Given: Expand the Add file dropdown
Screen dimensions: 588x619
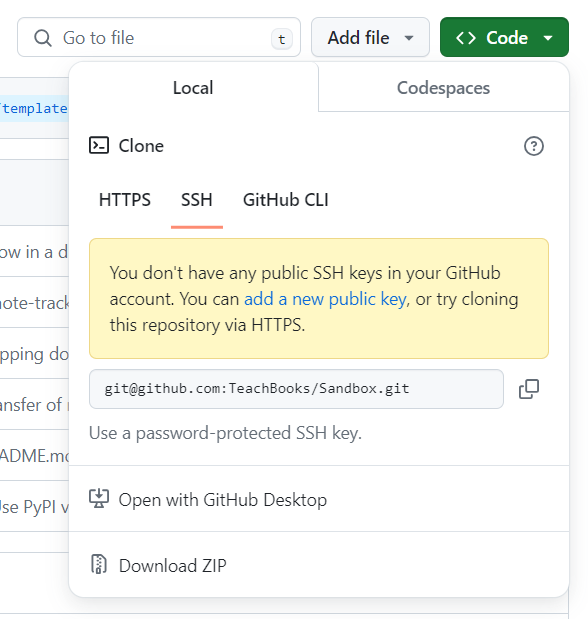Looking at the screenshot, I should tap(370, 37).
